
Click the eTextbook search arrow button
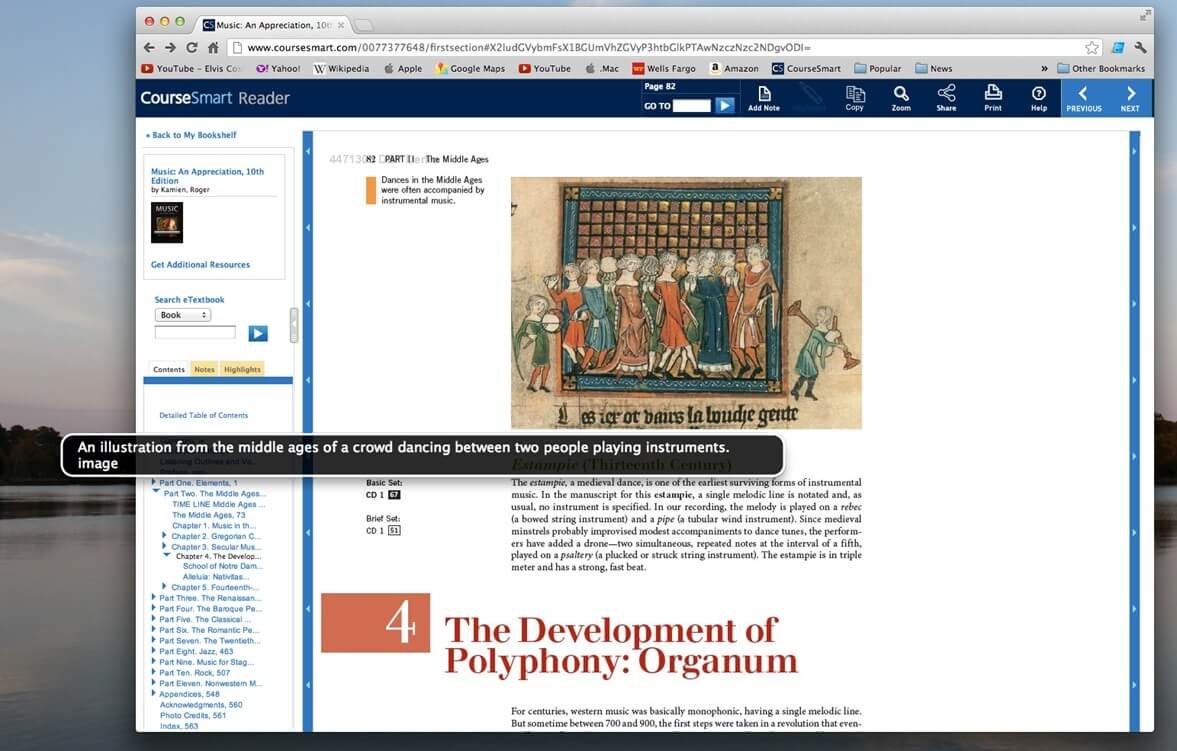[x=257, y=333]
